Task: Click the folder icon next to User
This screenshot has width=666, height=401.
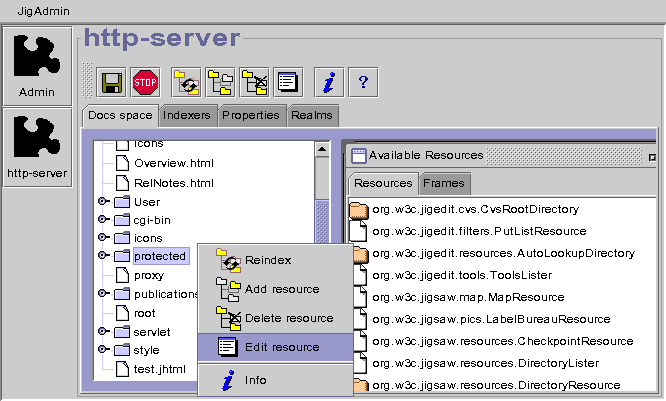Action: tap(122, 201)
